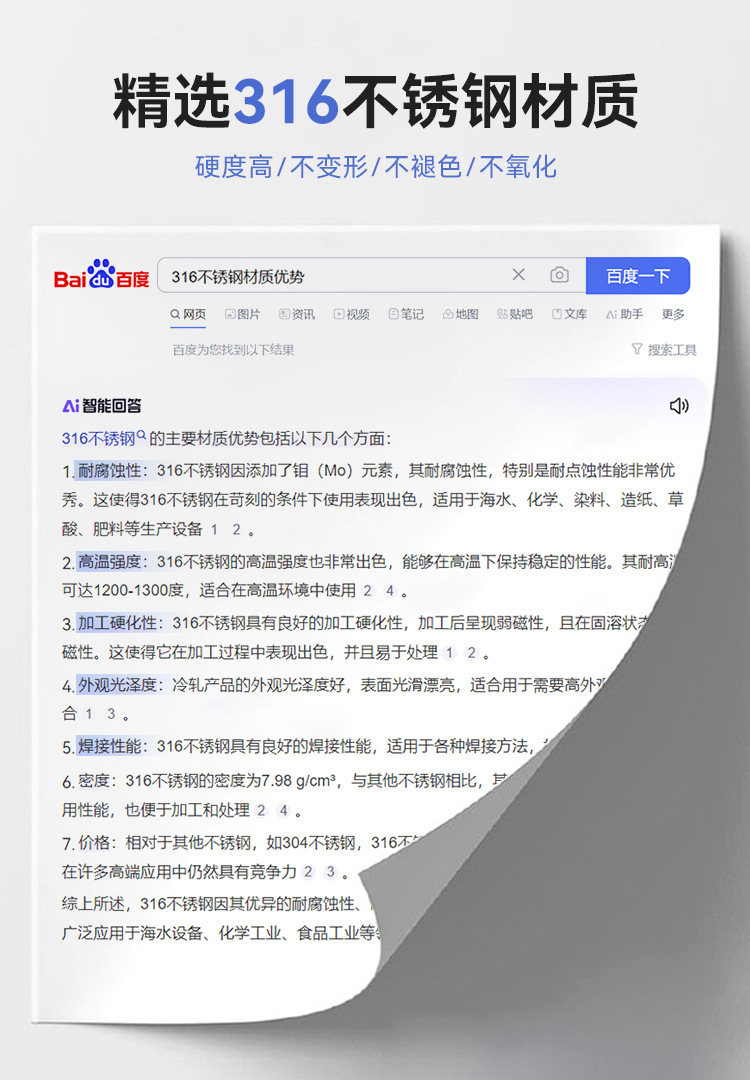Screen dimensions: 750x1080
Task: Open camera image search icon
Action: 559,275
